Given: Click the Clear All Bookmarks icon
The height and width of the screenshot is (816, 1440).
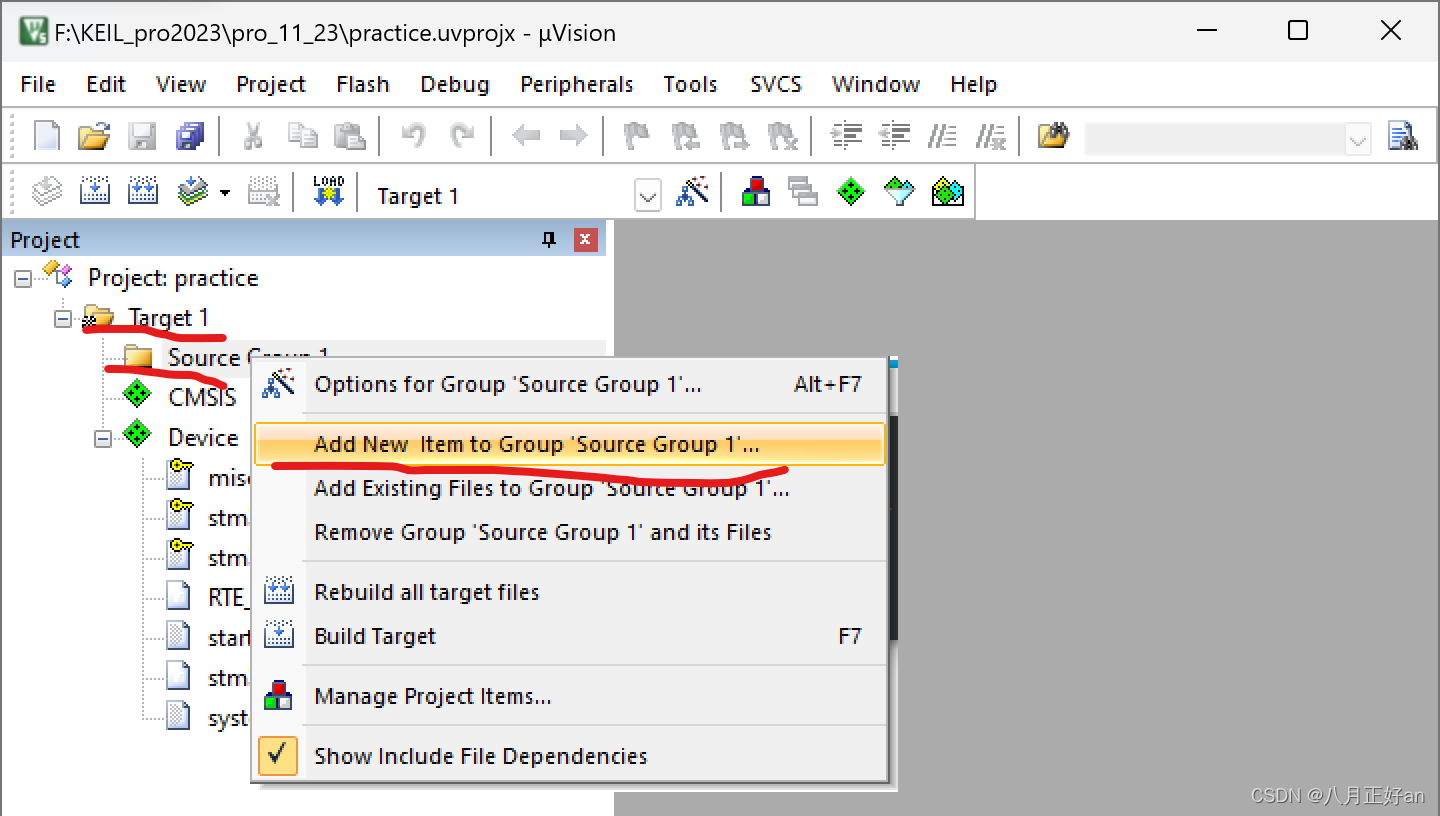Looking at the screenshot, I should point(783,135).
